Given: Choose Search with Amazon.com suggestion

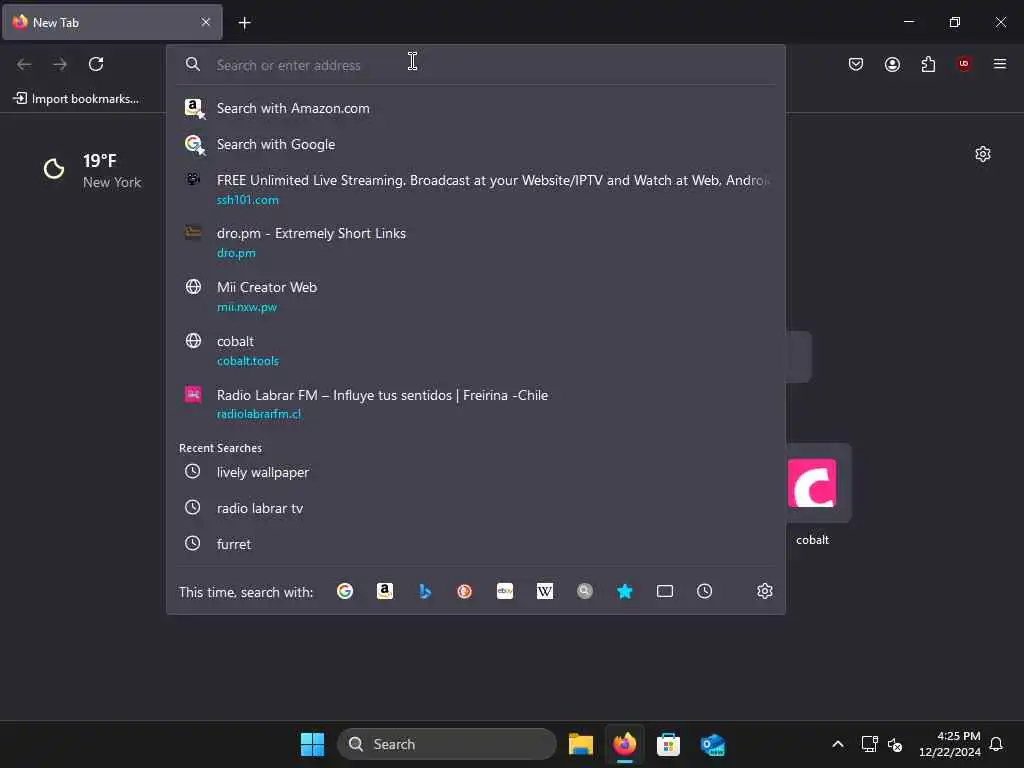Looking at the screenshot, I should point(476,108).
